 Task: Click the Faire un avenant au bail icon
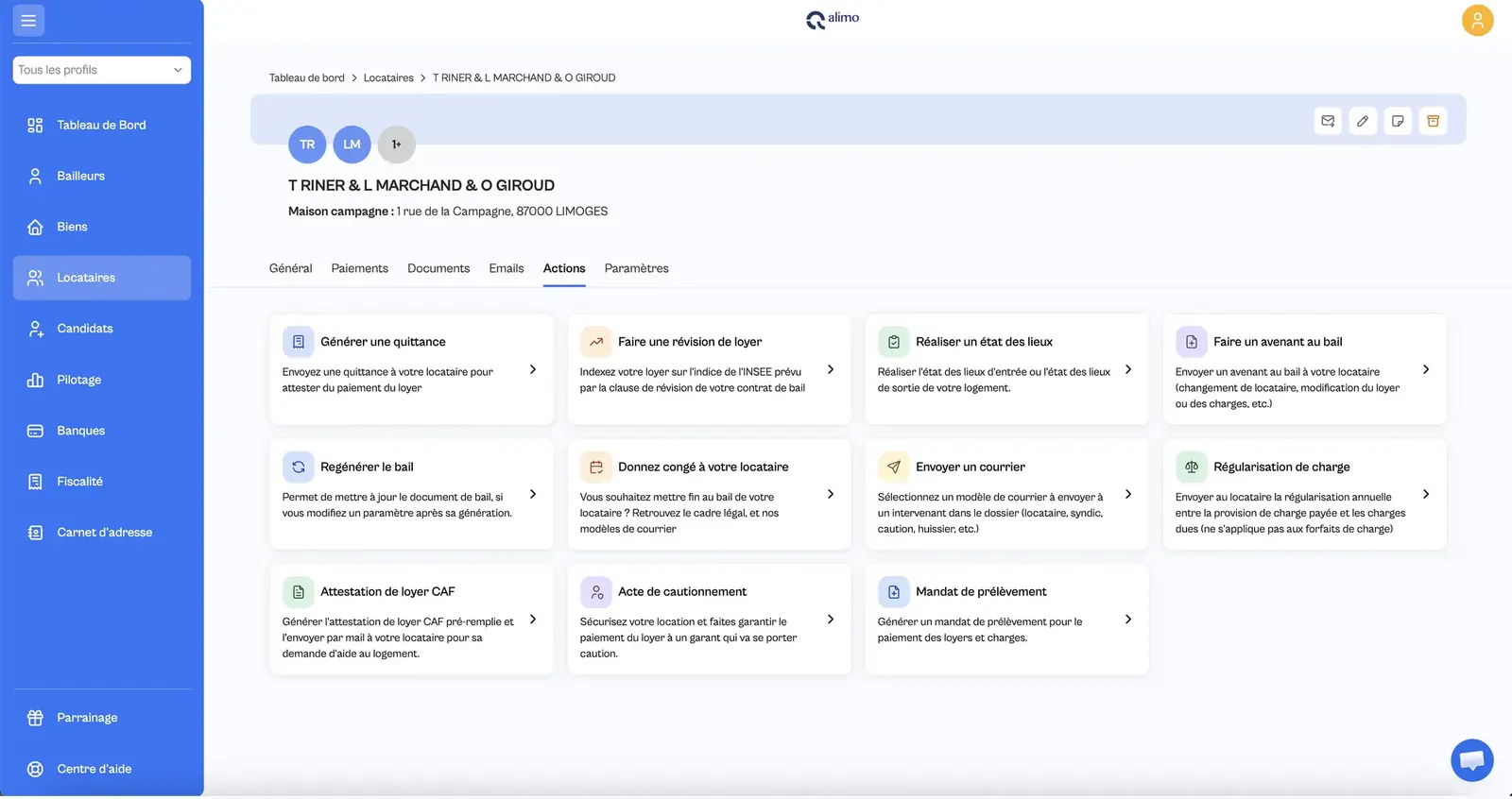coord(1191,342)
